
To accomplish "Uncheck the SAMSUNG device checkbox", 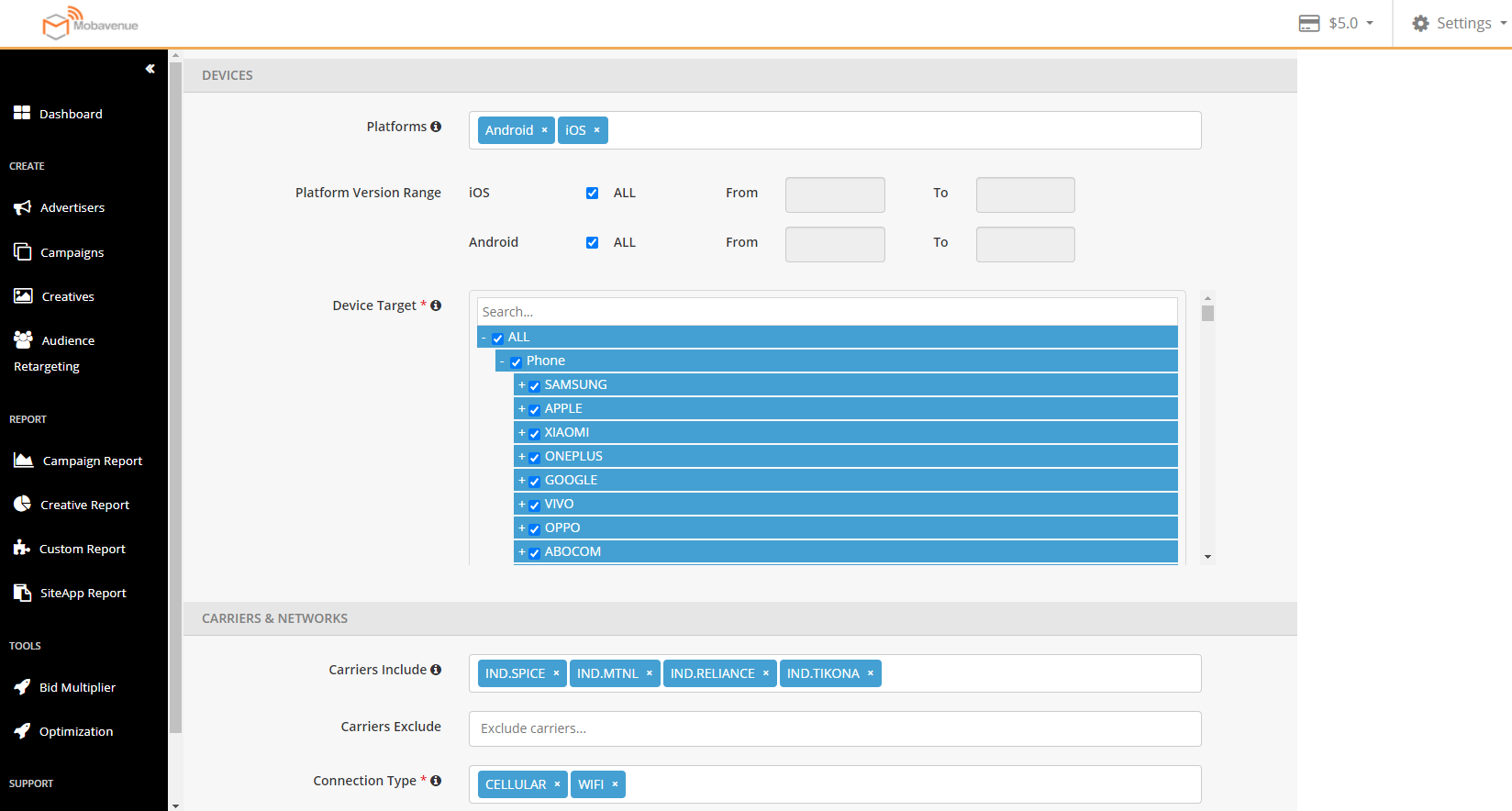I will coord(534,386).
